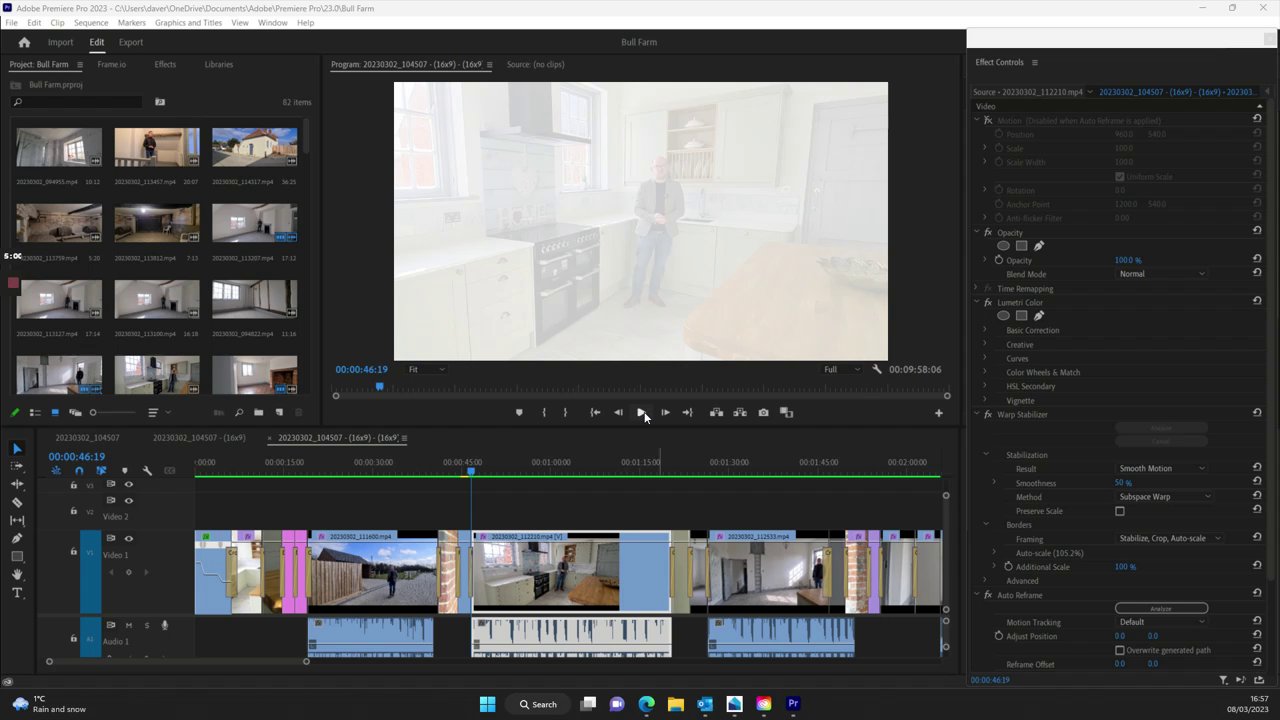Open the Fit zoom level dropdown

(x=426, y=370)
